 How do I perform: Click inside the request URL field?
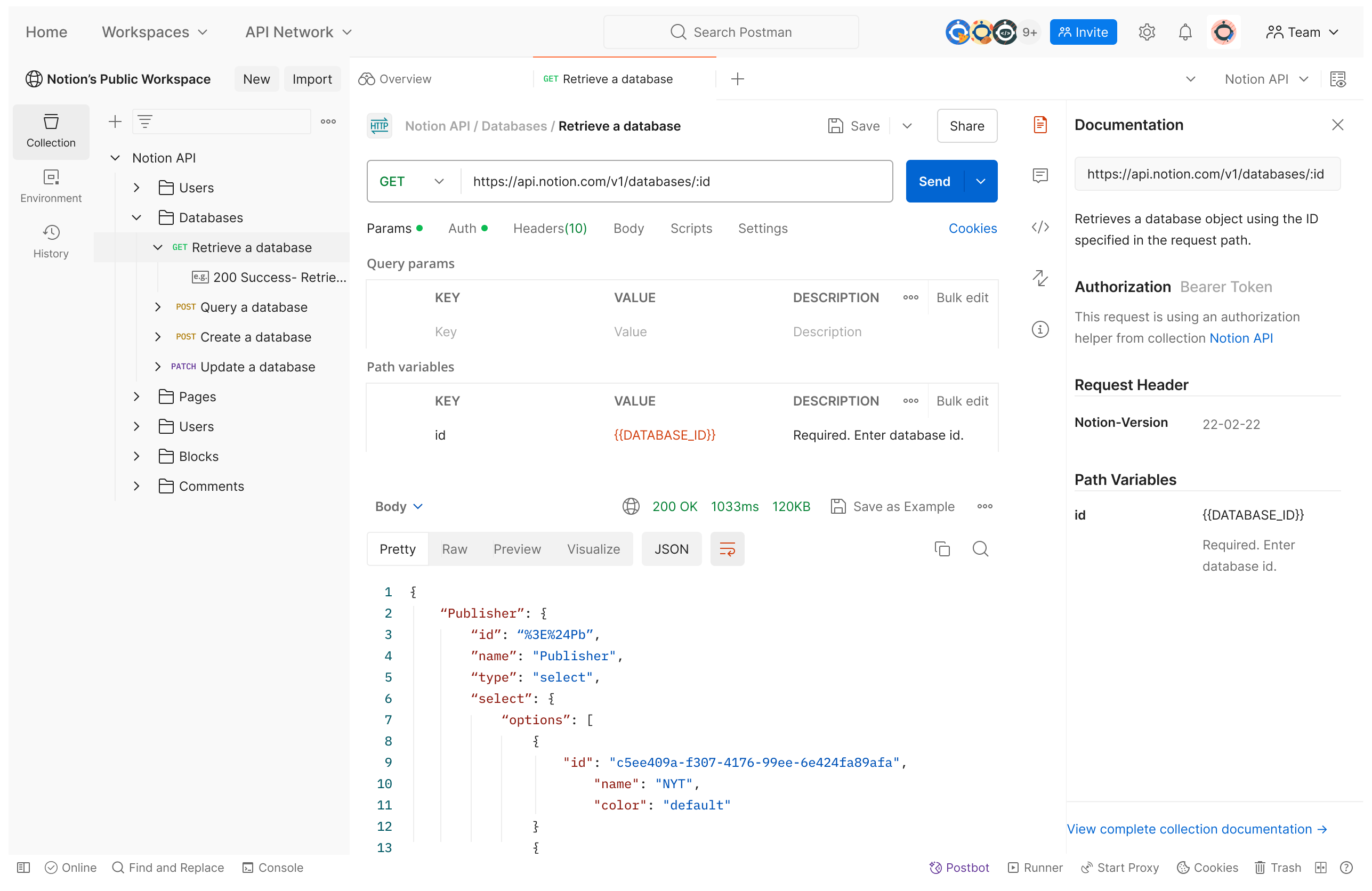(x=634, y=181)
